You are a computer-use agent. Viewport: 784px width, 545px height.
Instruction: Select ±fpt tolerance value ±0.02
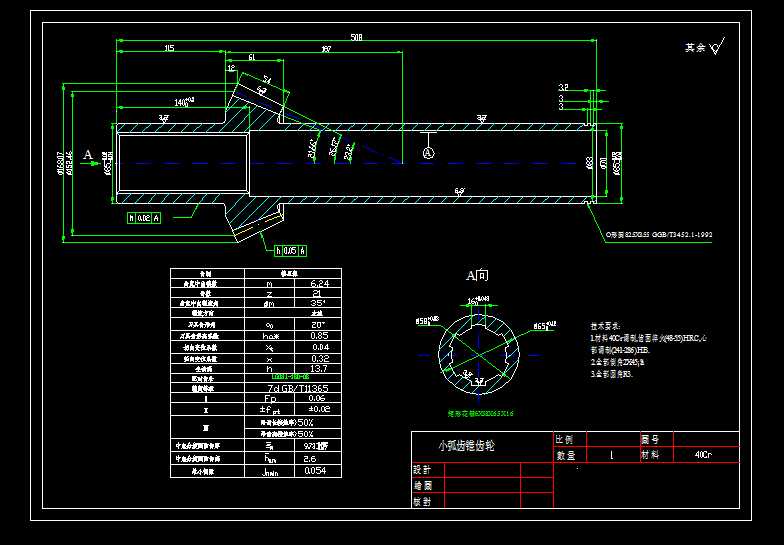click(319, 408)
